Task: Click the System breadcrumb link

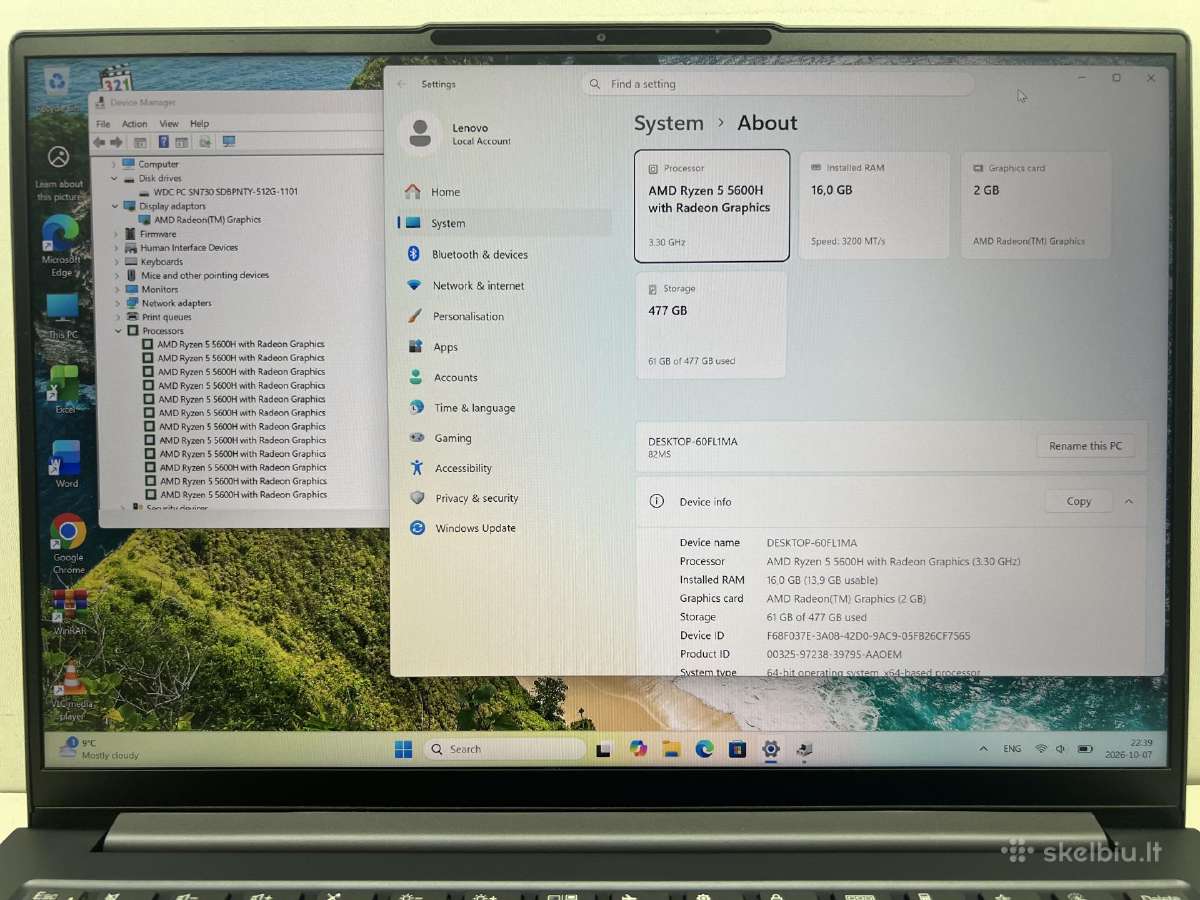Action: pos(669,123)
